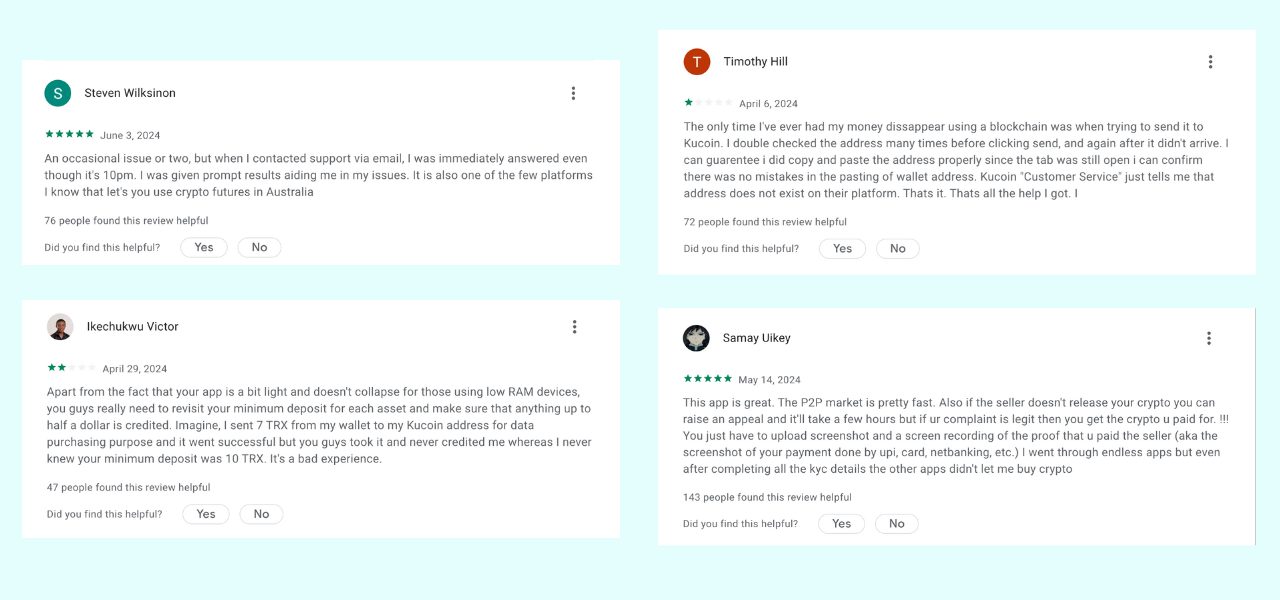
Task: Choose Yes on Ikechukwu Victor's review
Action: (206, 514)
